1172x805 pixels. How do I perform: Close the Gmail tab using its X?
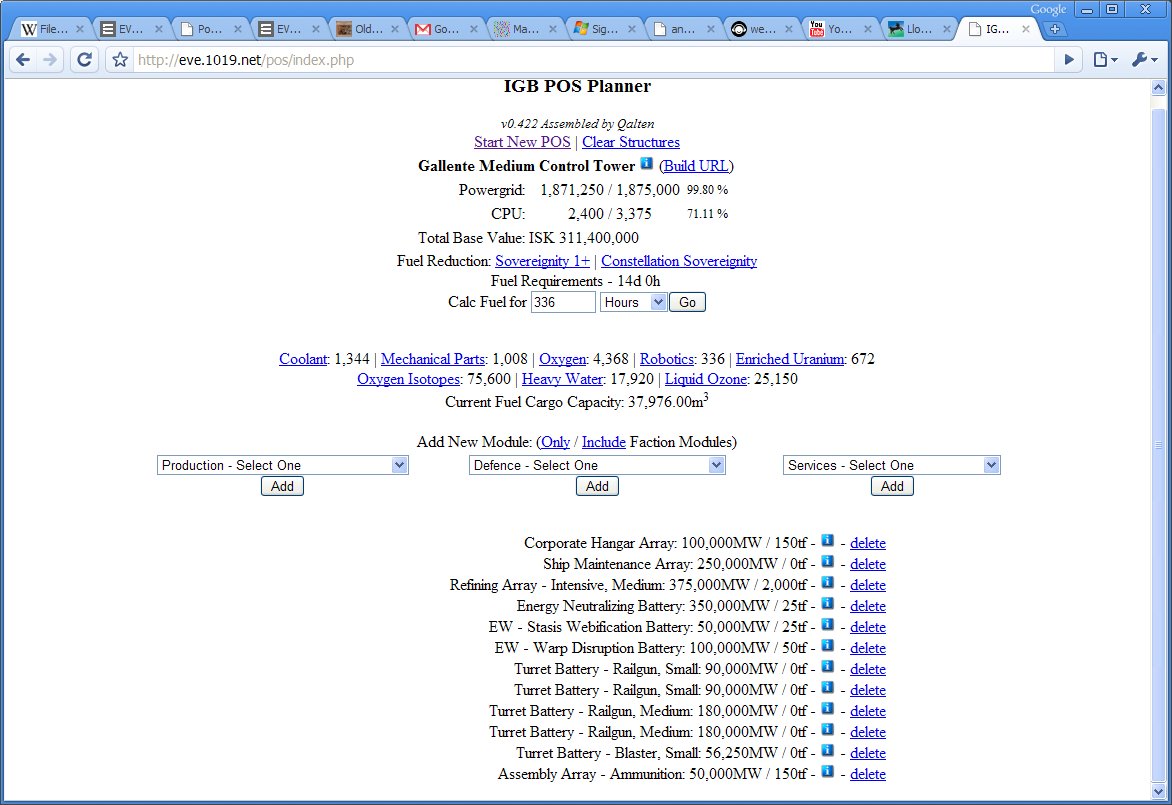(474, 29)
